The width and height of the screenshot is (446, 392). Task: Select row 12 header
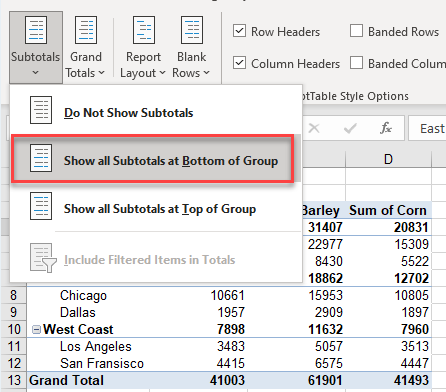13,363
